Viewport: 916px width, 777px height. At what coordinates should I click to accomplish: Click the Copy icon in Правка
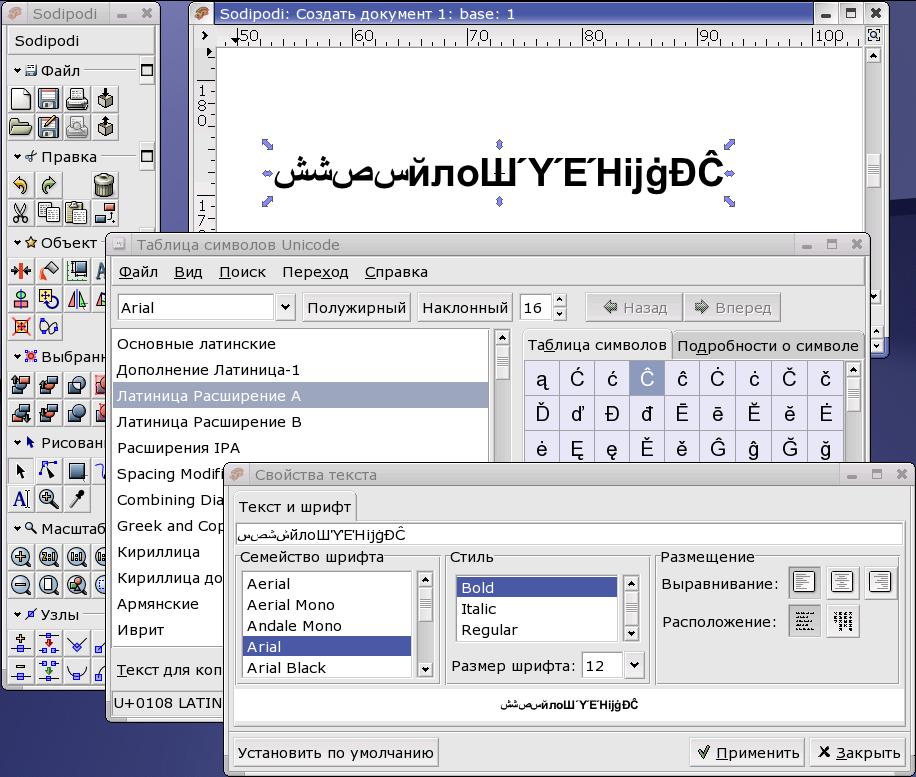[x=48, y=213]
